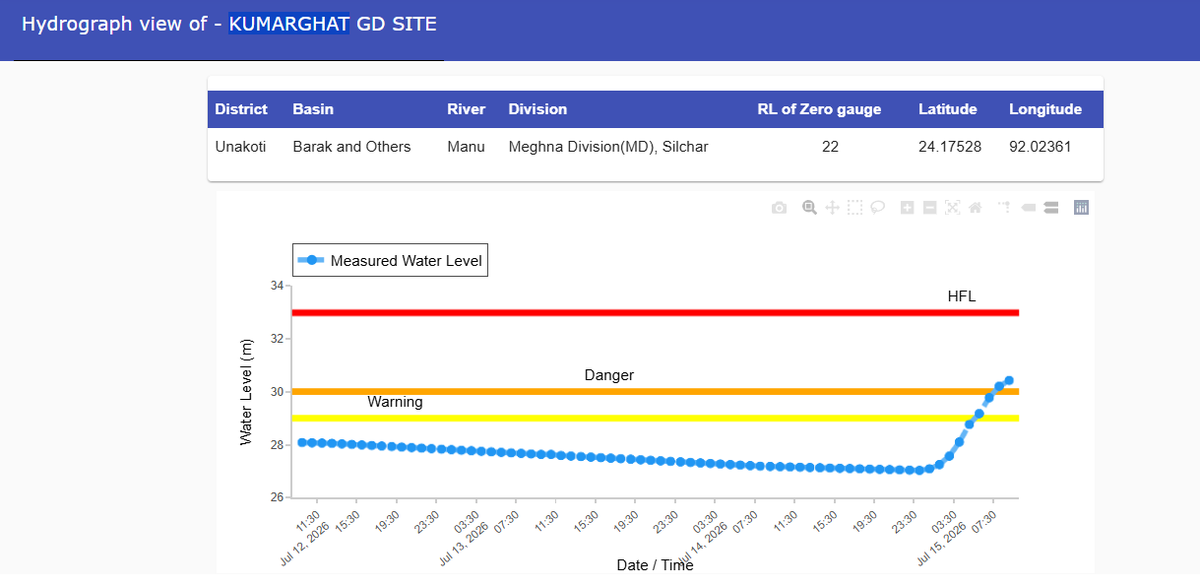
Task: Click the Barak and Others cell
Action: [x=352, y=146]
